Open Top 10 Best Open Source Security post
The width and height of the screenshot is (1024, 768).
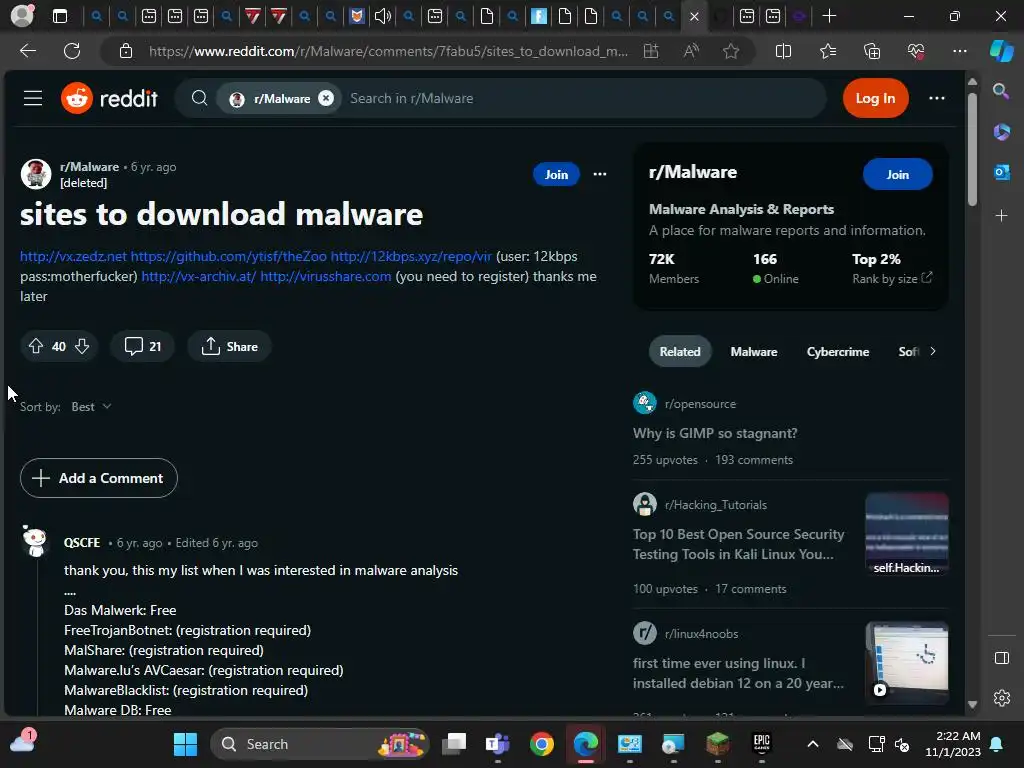tap(739, 544)
